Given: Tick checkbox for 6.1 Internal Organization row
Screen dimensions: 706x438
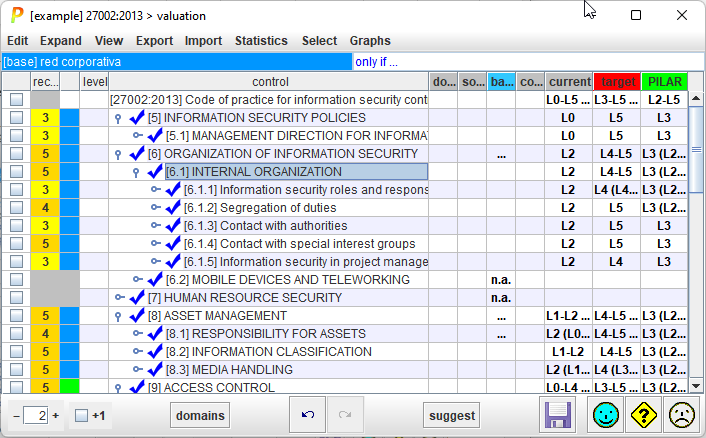Looking at the screenshot, I should tap(17, 172).
